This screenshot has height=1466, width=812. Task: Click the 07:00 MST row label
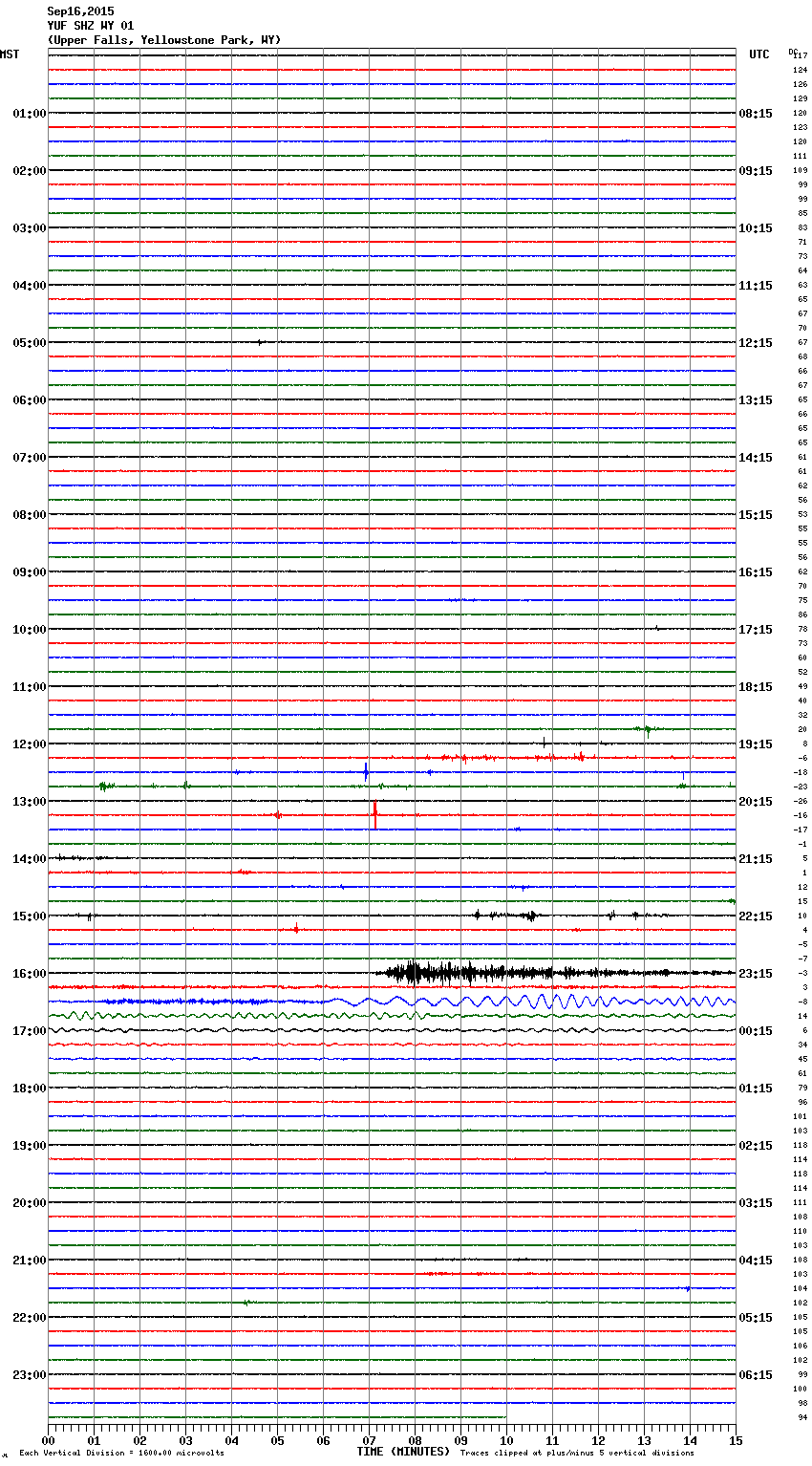tap(29, 458)
